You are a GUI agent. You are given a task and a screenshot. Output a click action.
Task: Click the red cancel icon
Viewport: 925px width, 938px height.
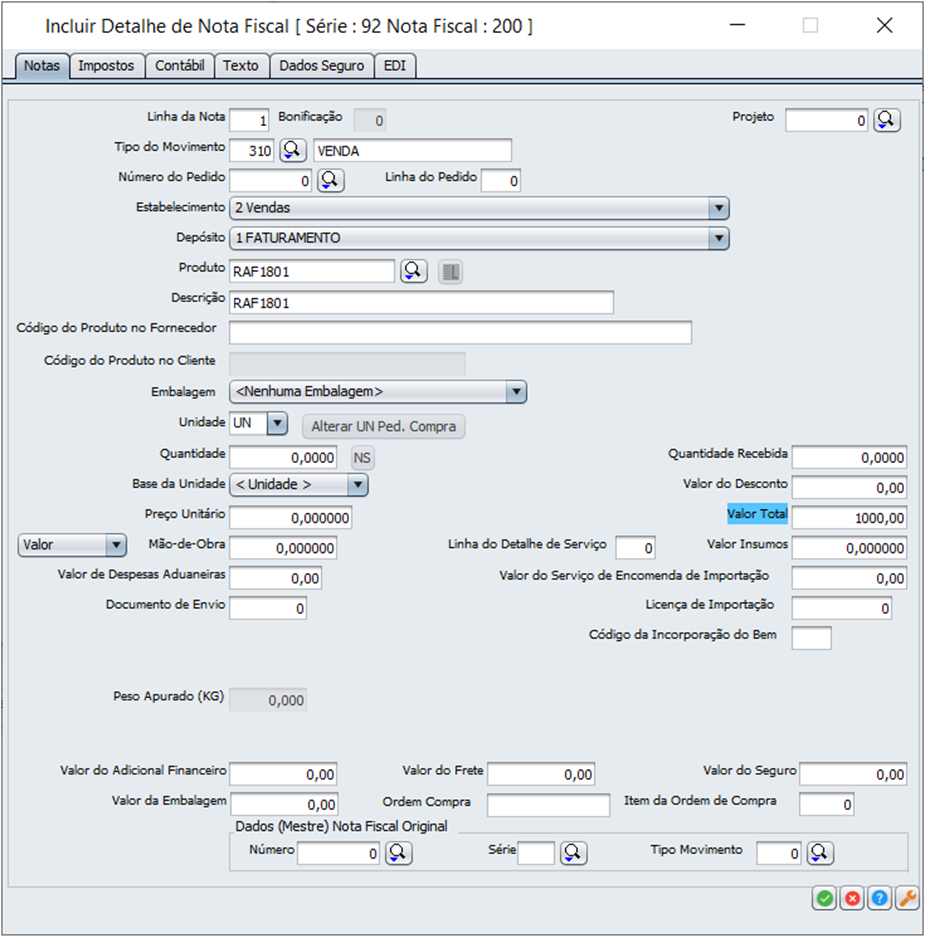pos(852,898)
